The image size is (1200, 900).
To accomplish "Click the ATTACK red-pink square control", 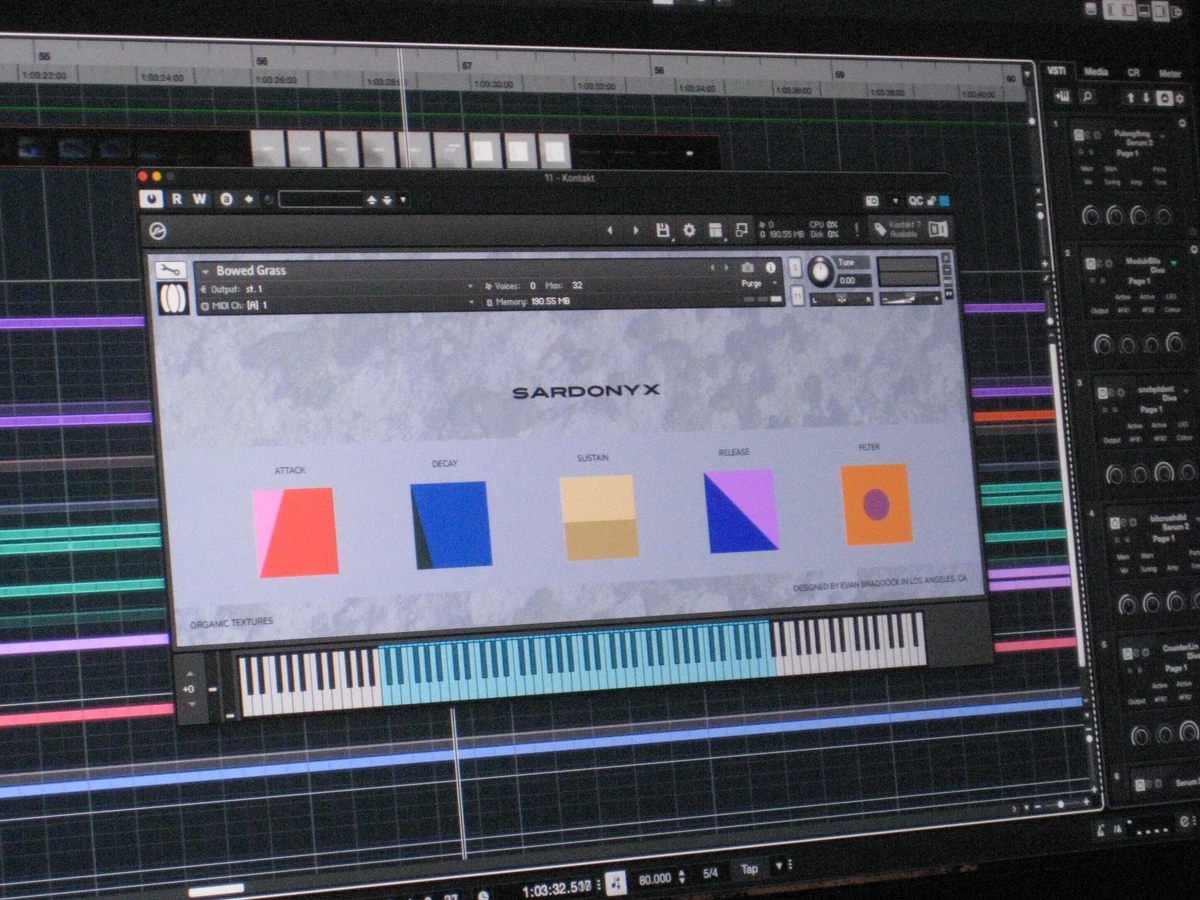I will click(296, 532).
